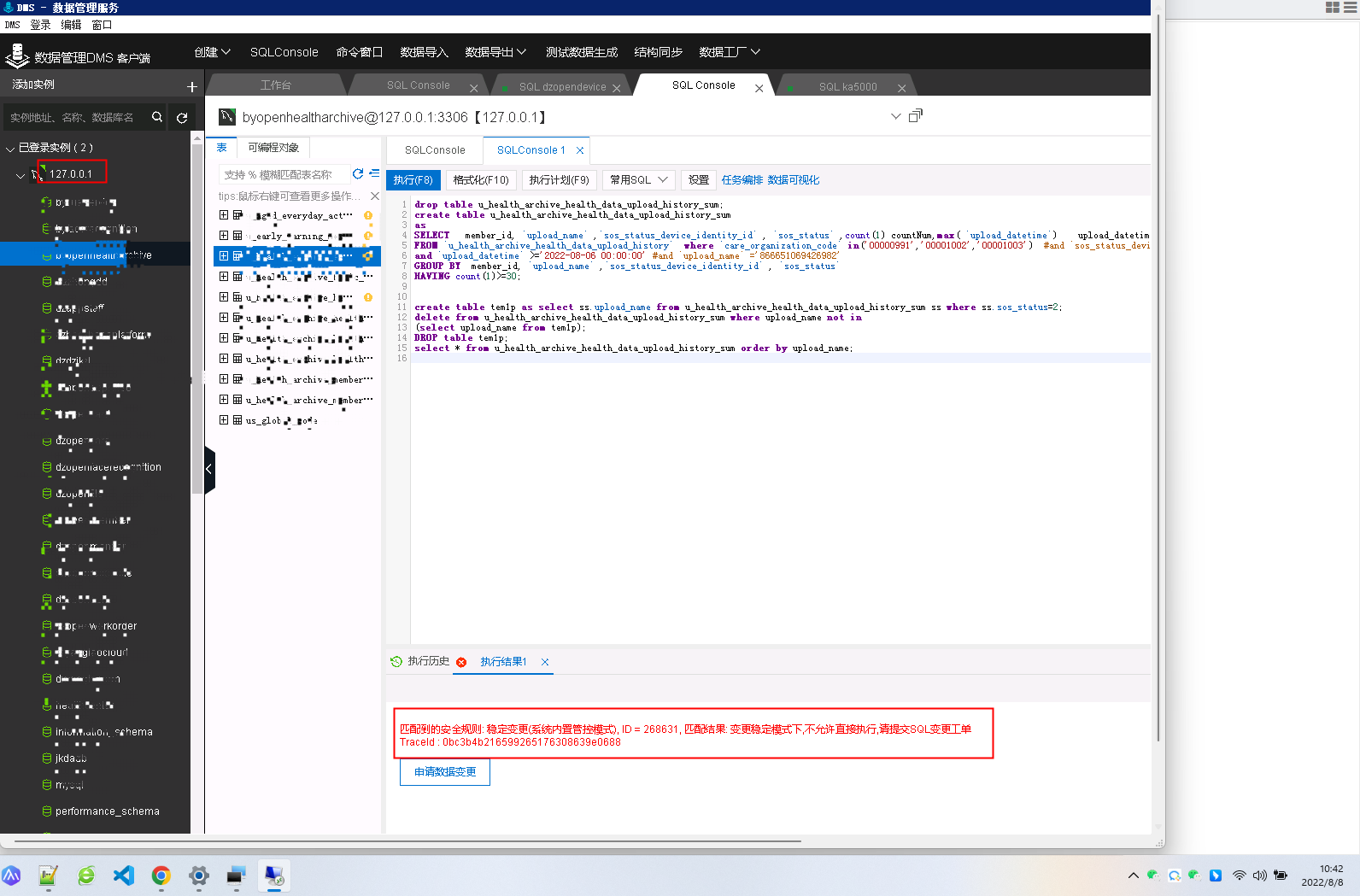The width and height of the screenshot is (1360, 896).
Task: Click the information_schema database icon
Action: pos(47,731)
